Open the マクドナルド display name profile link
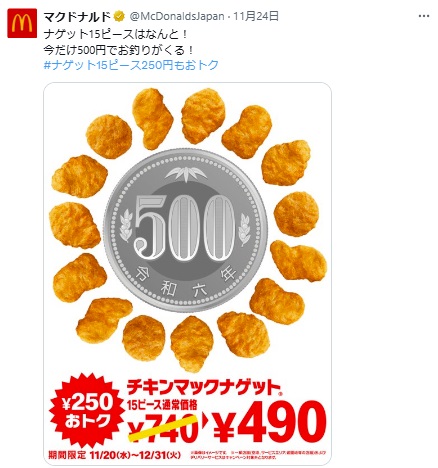Viewport: 438px width, 468px height. (78, 16)
